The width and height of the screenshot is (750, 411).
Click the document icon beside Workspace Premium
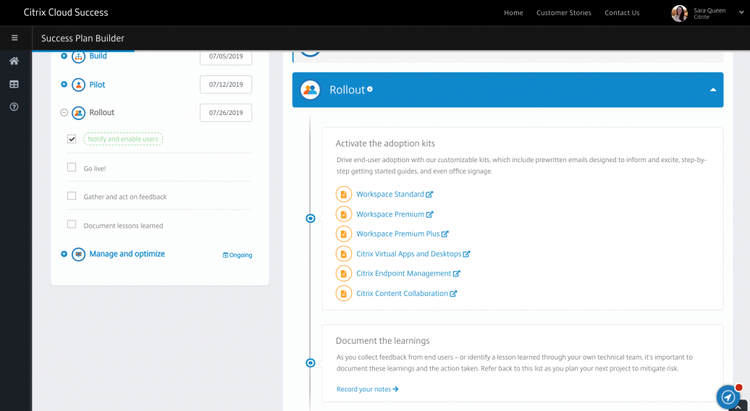(x=343, y=214)
